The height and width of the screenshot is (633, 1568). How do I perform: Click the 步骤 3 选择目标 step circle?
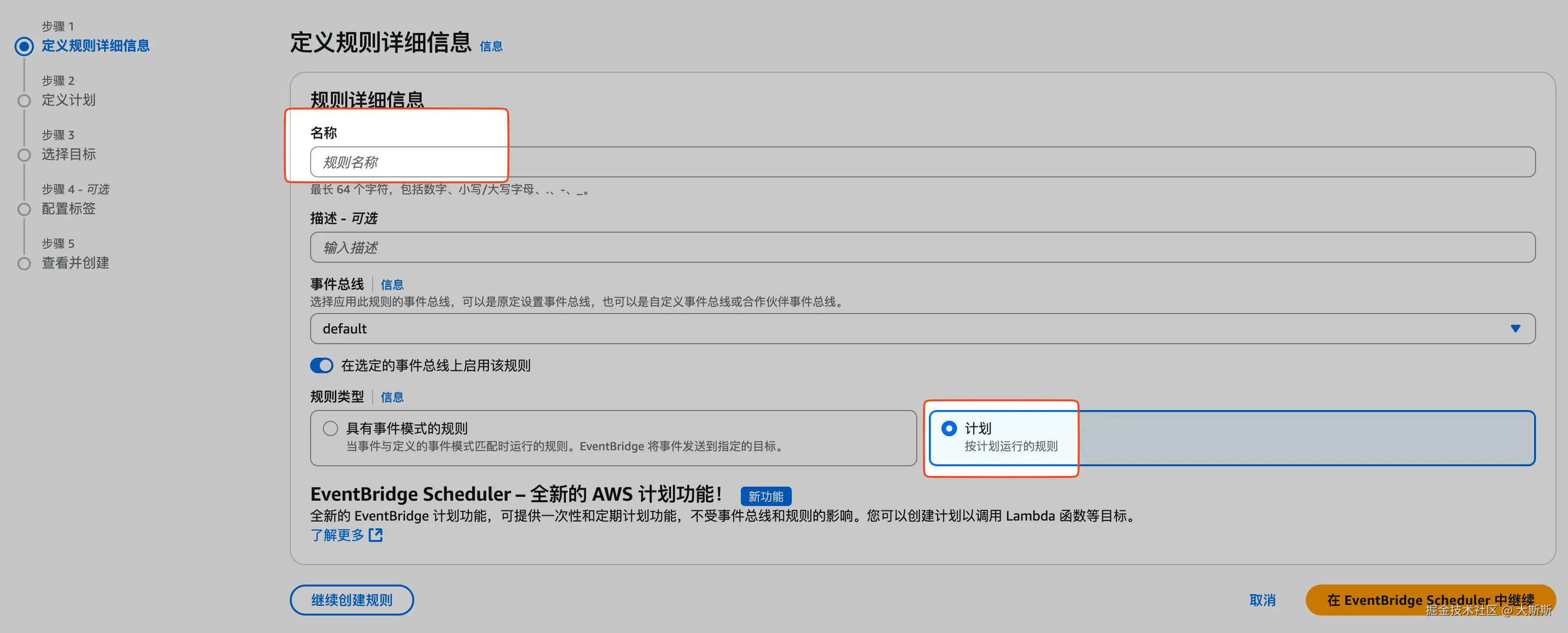(x=24, y=155)
